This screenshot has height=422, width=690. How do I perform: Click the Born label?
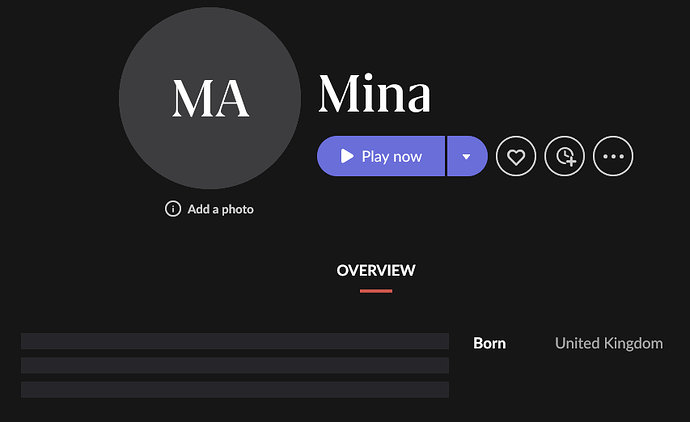click(489, 343)
